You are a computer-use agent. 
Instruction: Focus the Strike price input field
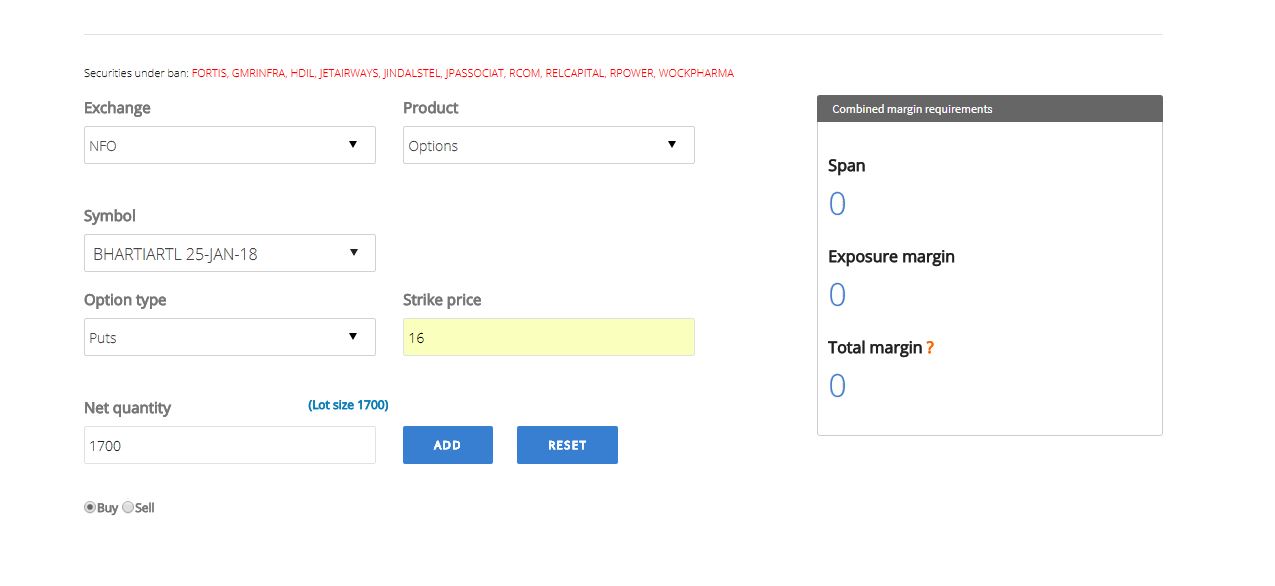pyautogui.click(x=549, y=337)
